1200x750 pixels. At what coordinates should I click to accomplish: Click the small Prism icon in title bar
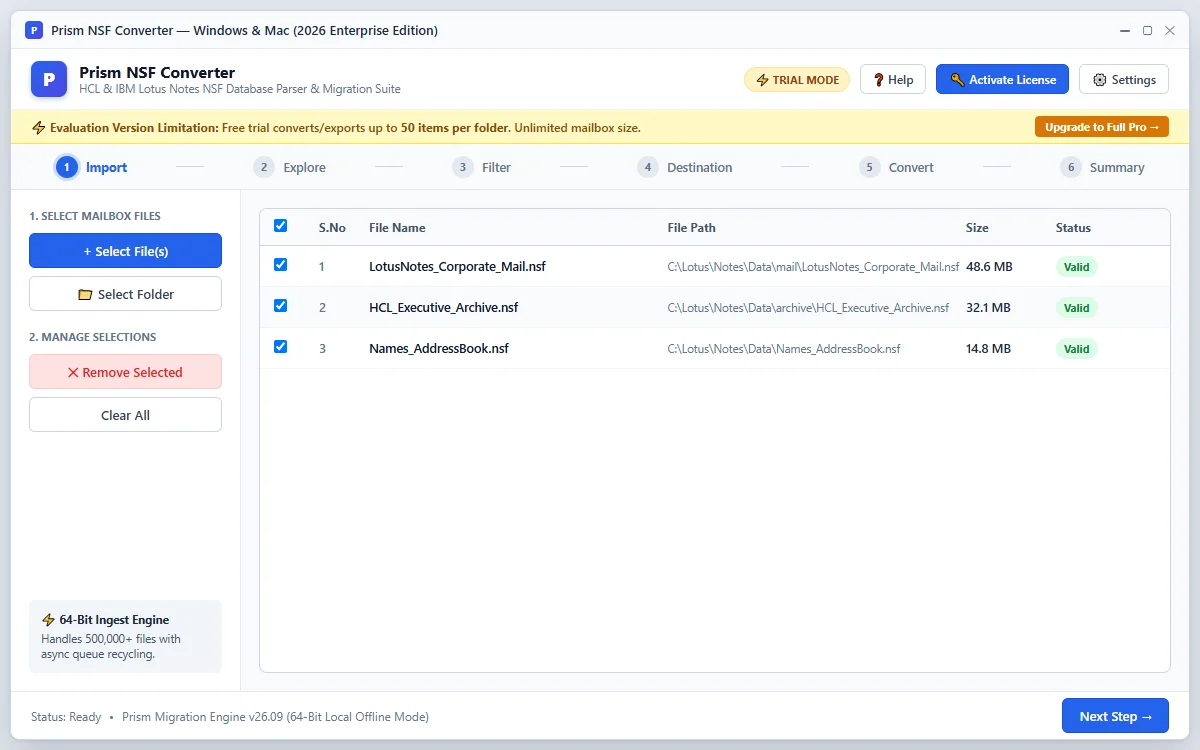(33, 30)
